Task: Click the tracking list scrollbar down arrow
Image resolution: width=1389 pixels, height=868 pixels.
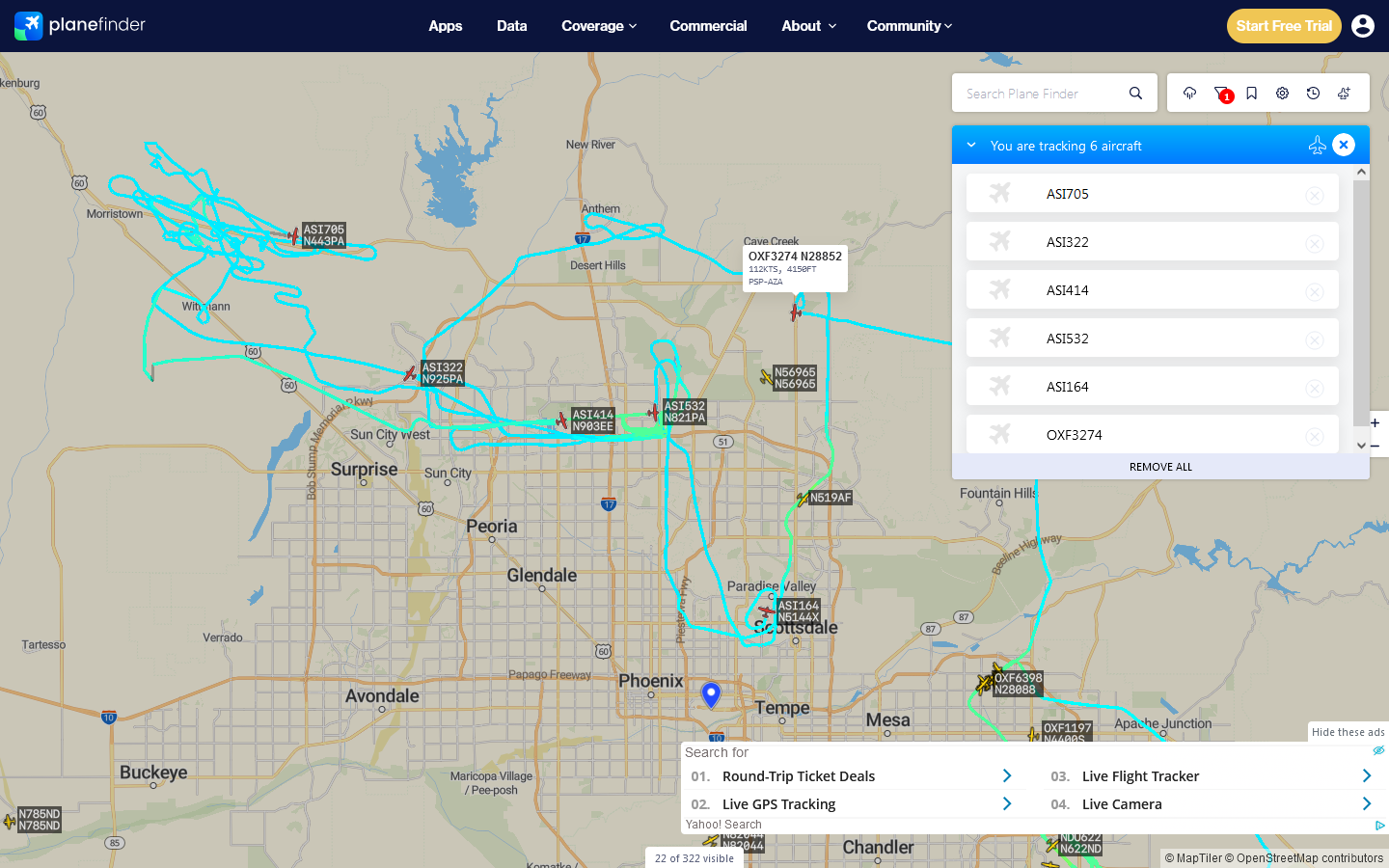Action: [x=1361, y=446]
